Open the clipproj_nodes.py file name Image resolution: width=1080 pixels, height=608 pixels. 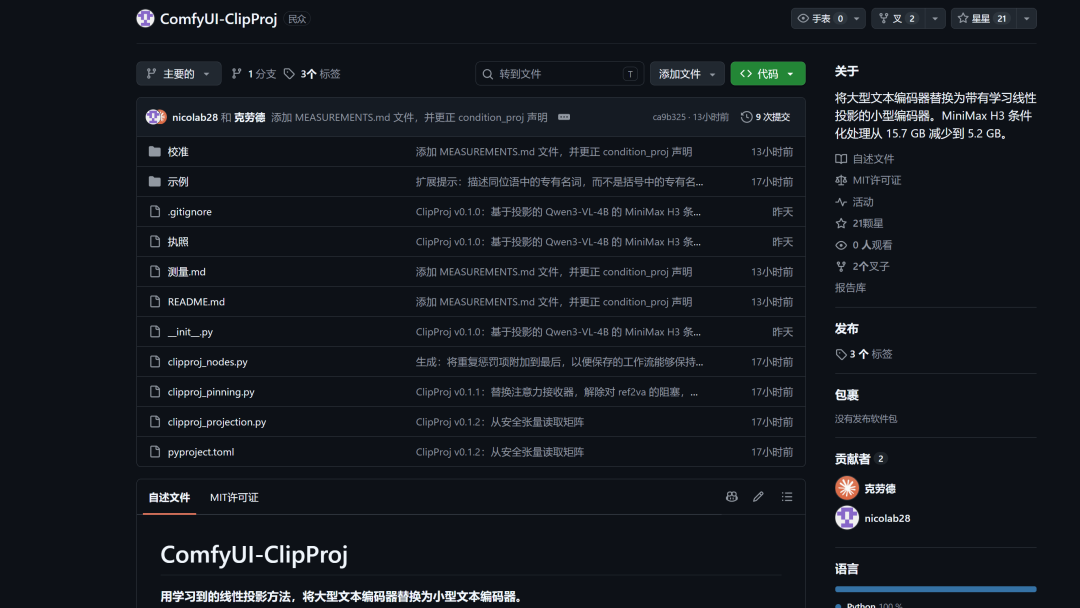point(207,361)
